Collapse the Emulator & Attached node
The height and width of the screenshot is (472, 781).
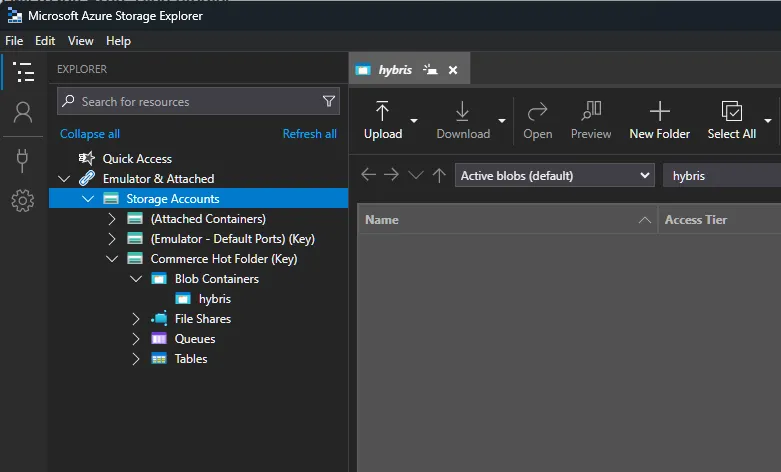tap(64, 178)
